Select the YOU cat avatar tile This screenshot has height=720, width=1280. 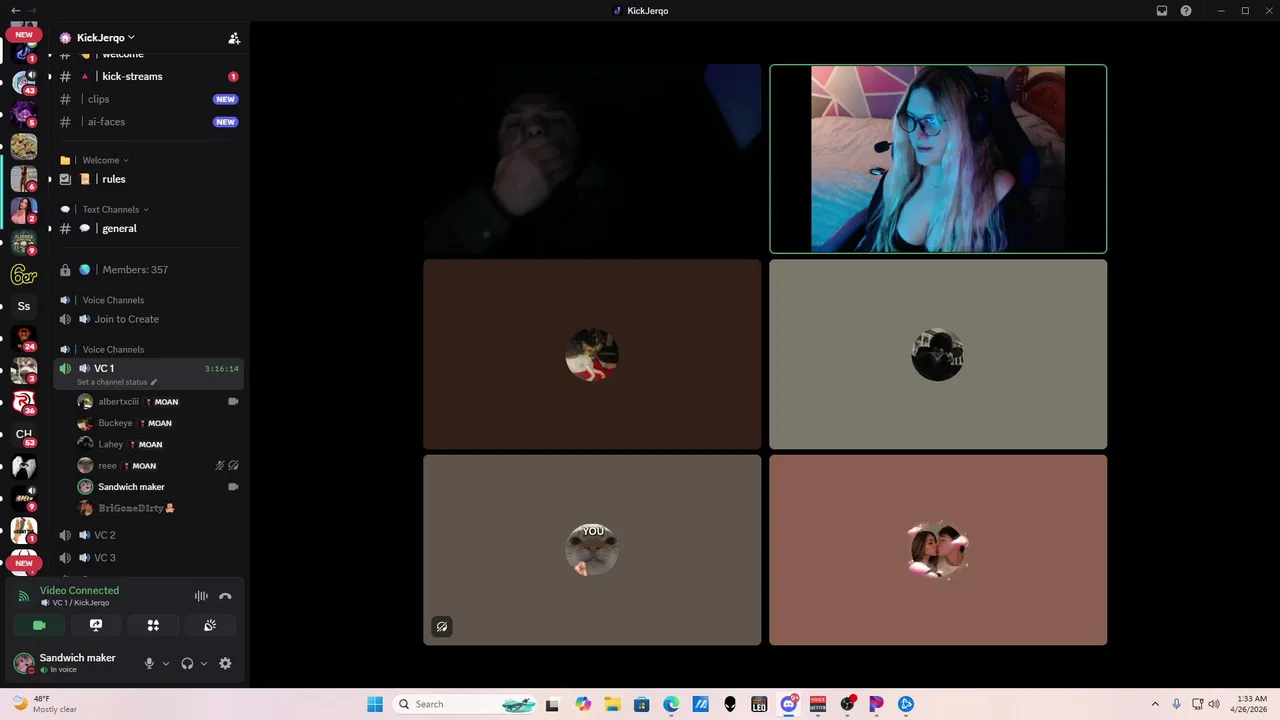592,550
